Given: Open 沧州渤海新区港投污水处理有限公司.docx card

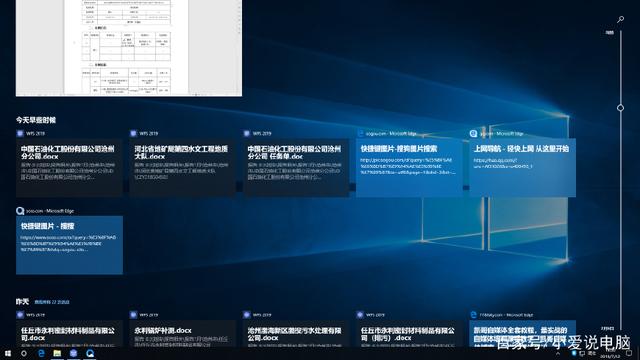Looking at the screenshot, I should tap(296, 334).
